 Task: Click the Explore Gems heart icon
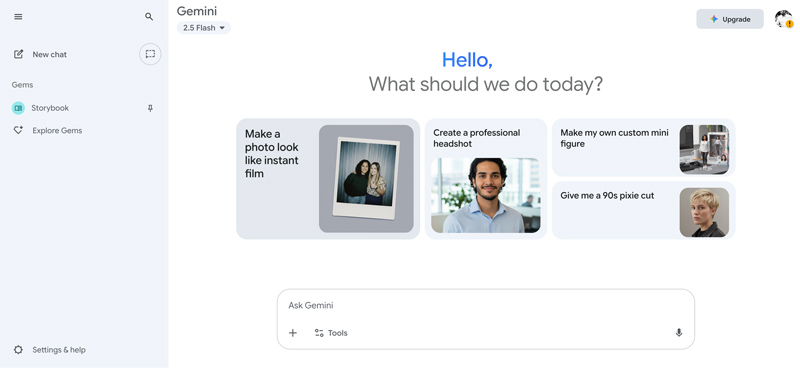18,131
